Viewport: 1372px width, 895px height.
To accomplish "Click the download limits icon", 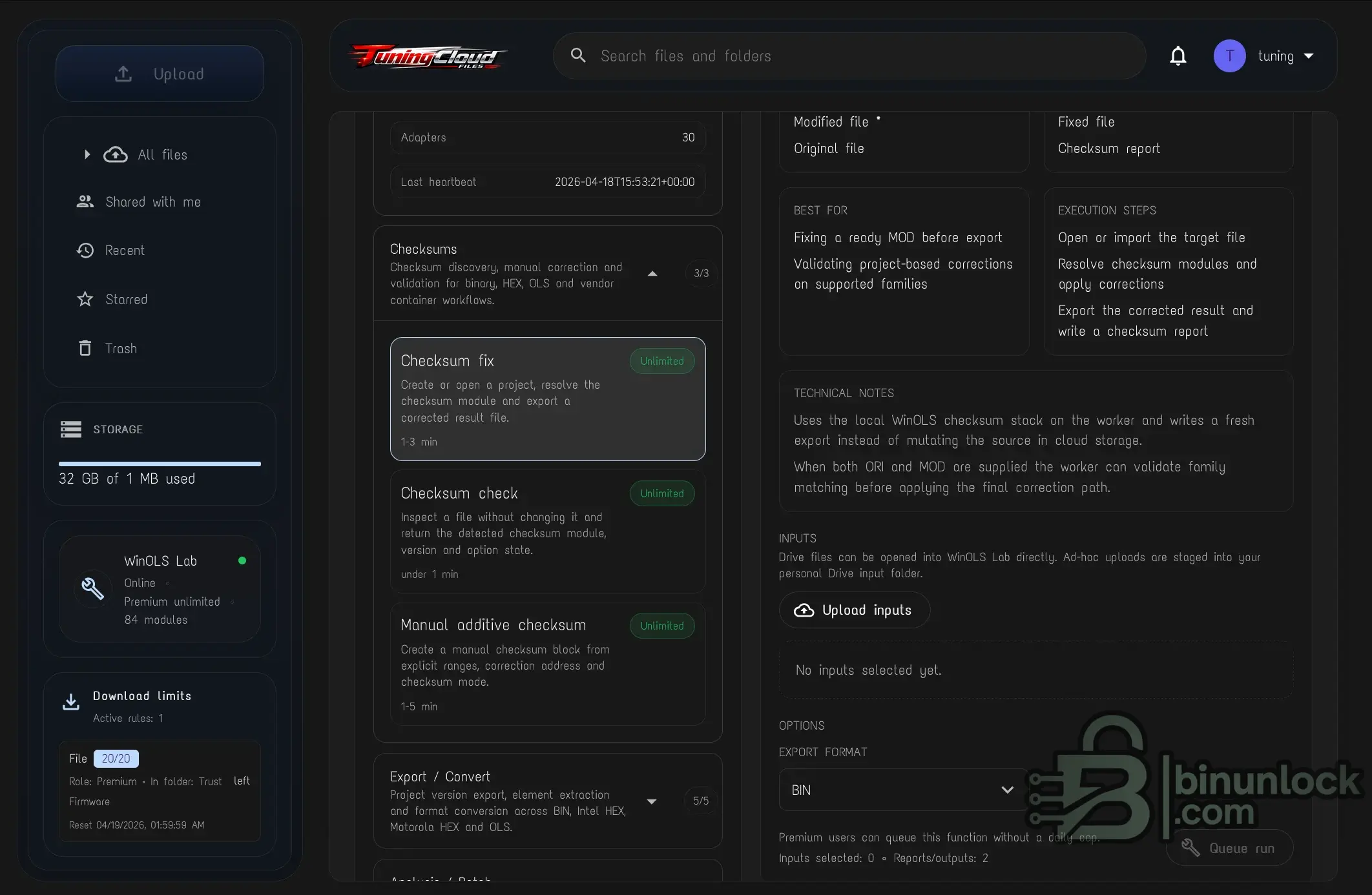I will pos(71,702).
